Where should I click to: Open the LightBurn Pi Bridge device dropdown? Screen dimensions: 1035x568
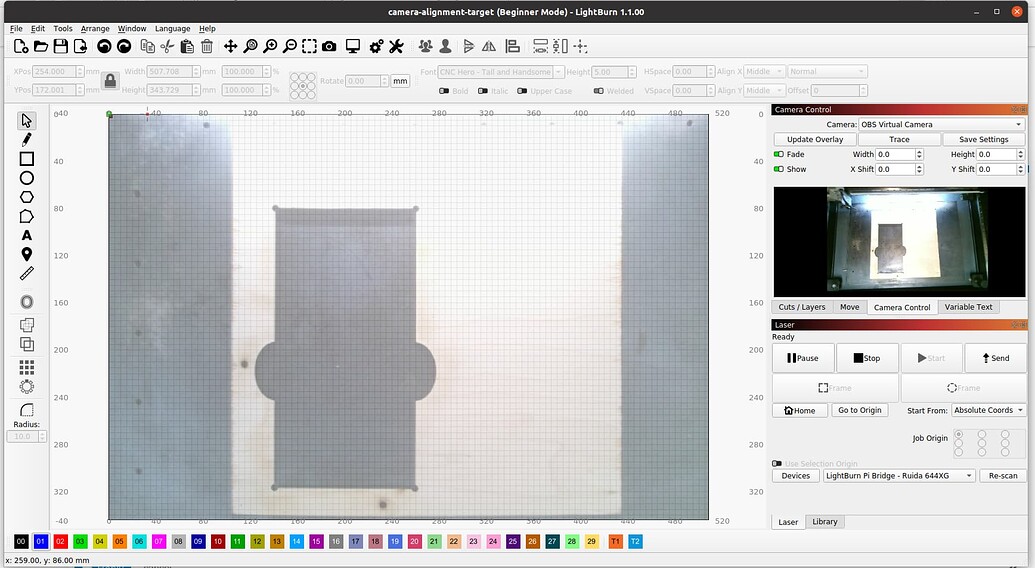point(899,476)
